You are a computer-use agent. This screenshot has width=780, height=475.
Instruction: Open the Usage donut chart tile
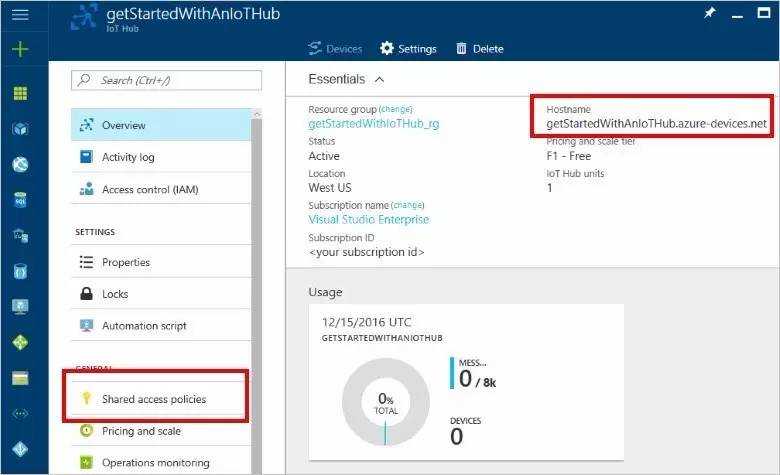[386, 402]
